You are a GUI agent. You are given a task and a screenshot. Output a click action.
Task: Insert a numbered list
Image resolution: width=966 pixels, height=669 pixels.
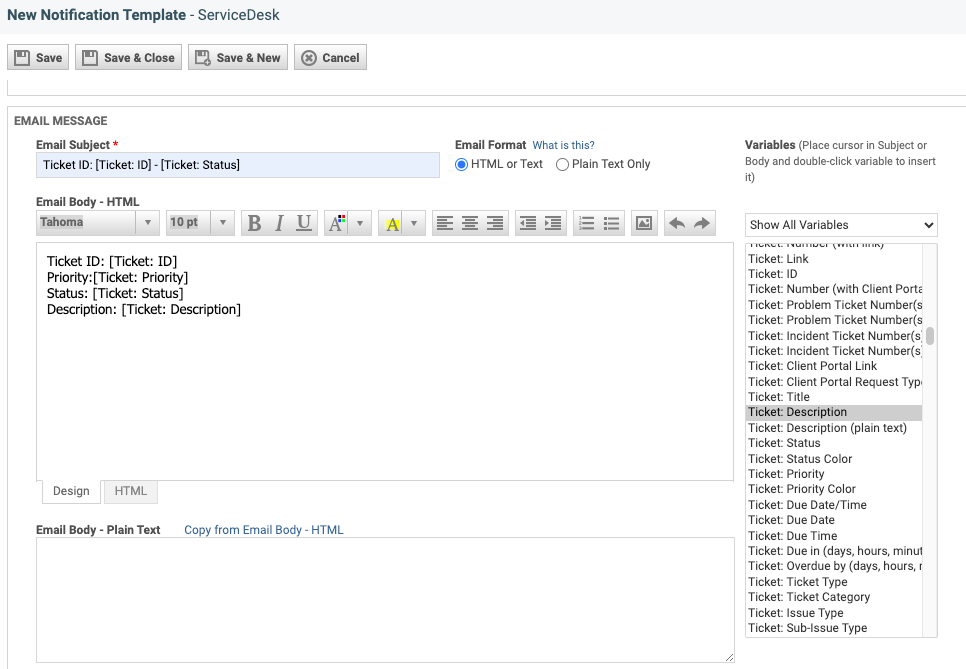click(587, 223)
